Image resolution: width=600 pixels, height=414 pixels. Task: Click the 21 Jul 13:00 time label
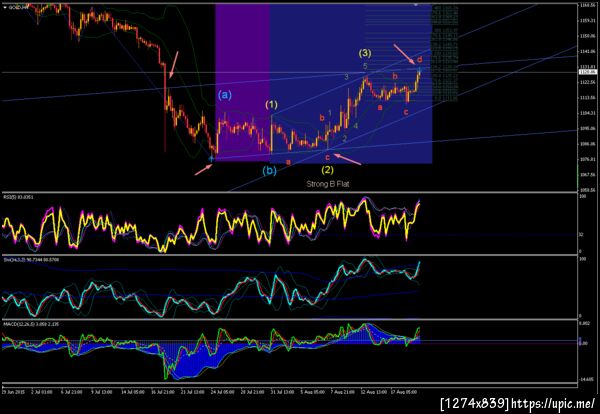pyautogui.click(x=192, y=392)
